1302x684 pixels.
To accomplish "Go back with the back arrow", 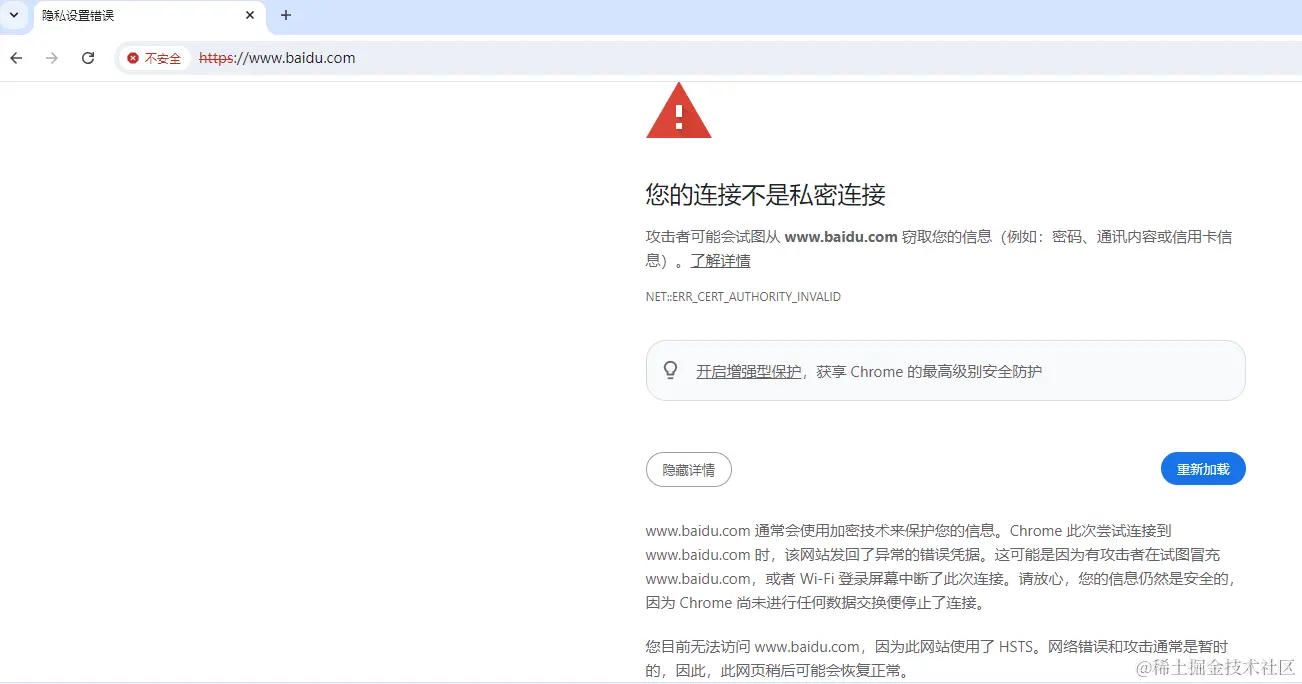I will pos(16,58).
